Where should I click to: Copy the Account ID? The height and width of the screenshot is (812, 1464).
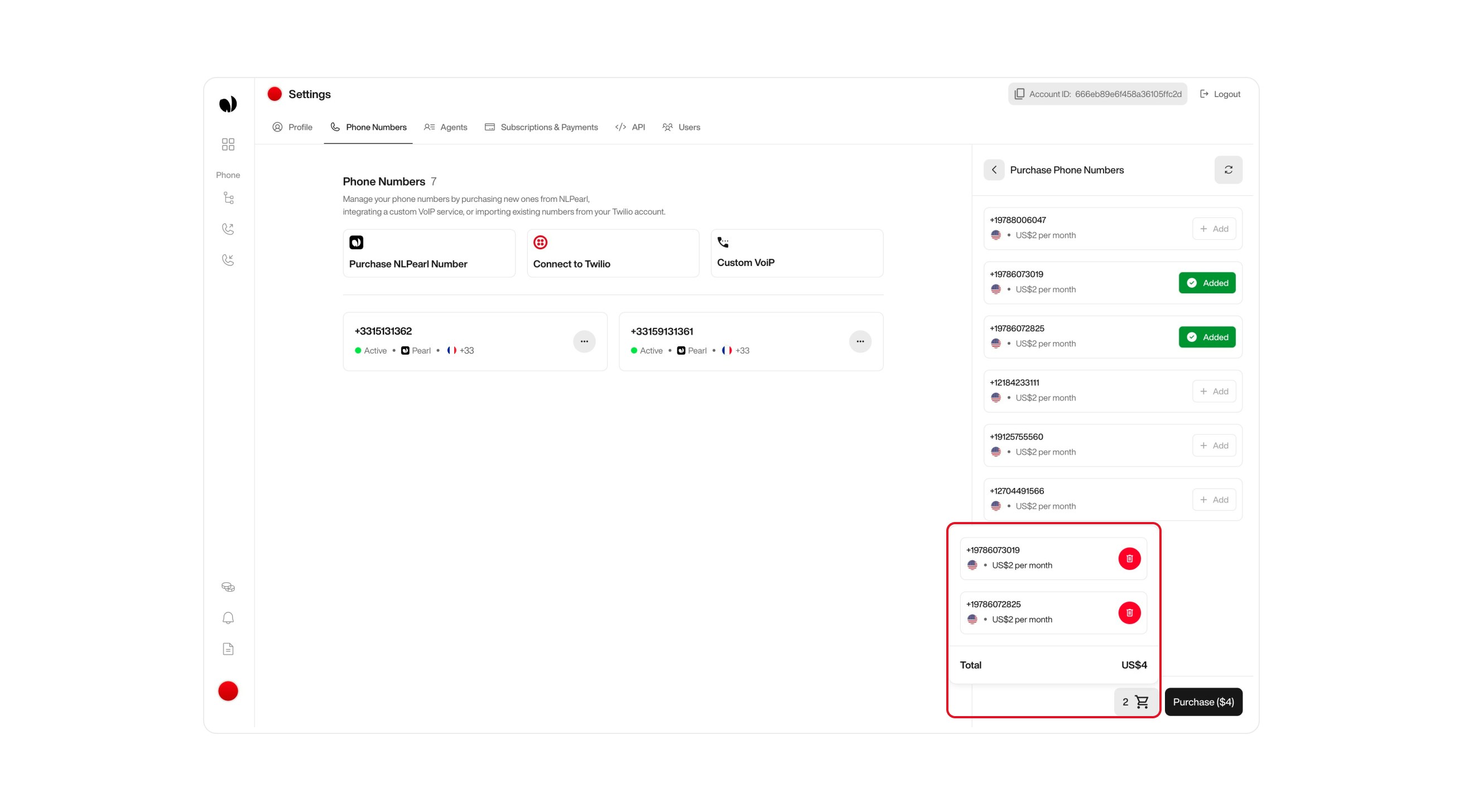tap(1019, 94)
